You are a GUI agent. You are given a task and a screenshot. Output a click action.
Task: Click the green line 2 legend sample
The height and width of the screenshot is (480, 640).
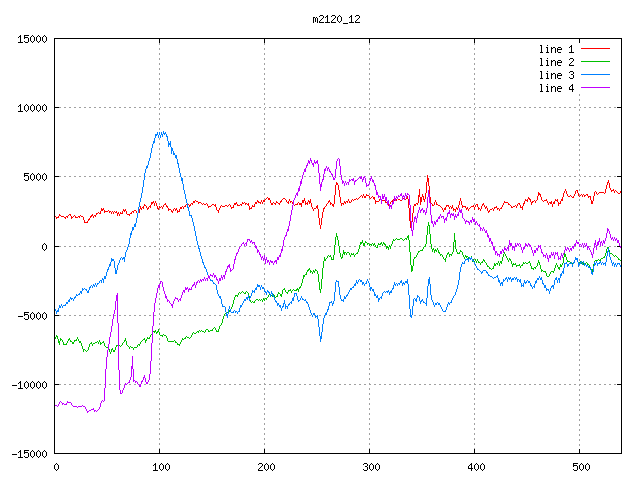click(595, 62)
